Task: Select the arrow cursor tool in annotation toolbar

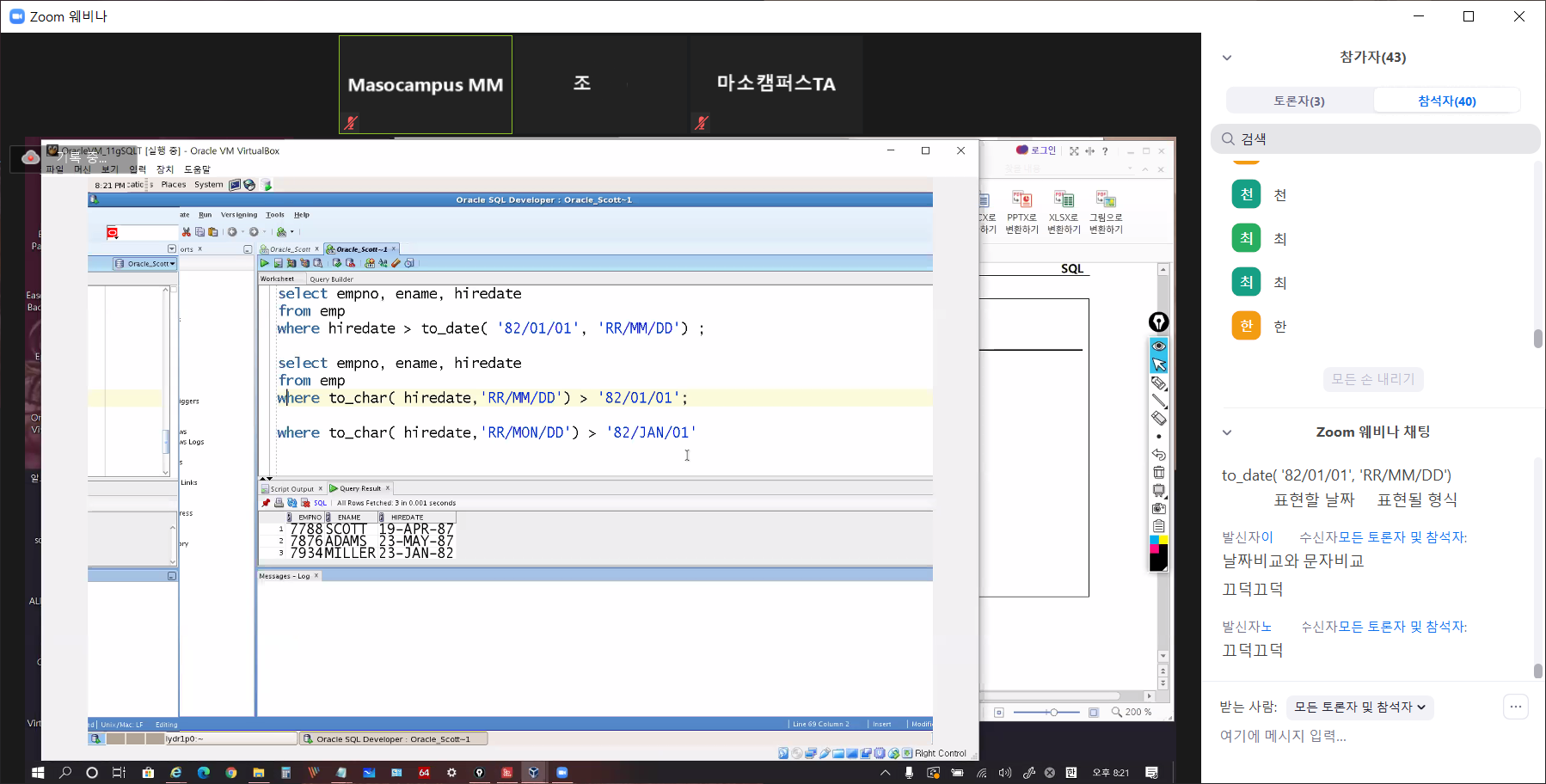Action: [1159, 364]
